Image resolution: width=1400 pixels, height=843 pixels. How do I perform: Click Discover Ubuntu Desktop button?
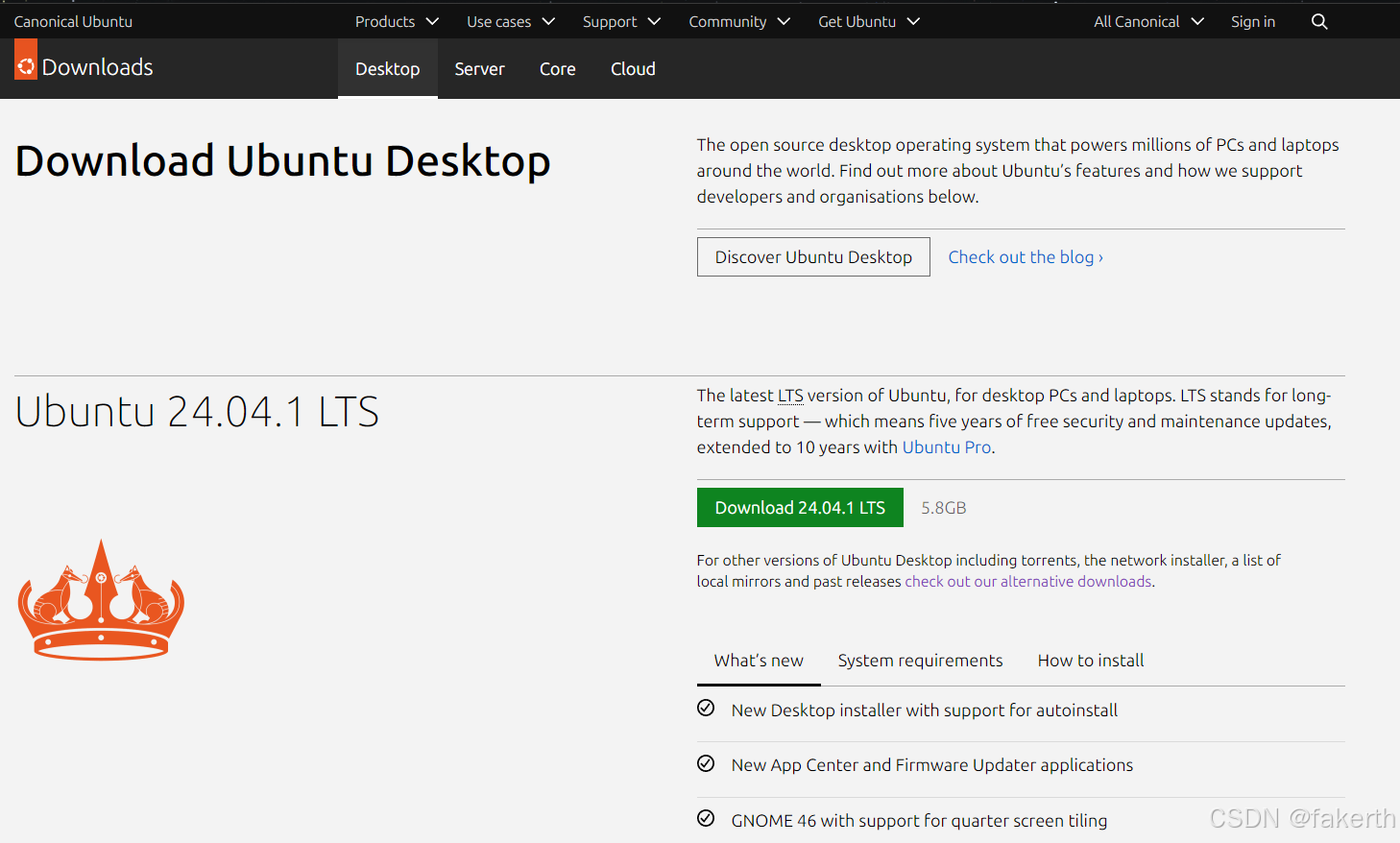[x=813, y=257]
